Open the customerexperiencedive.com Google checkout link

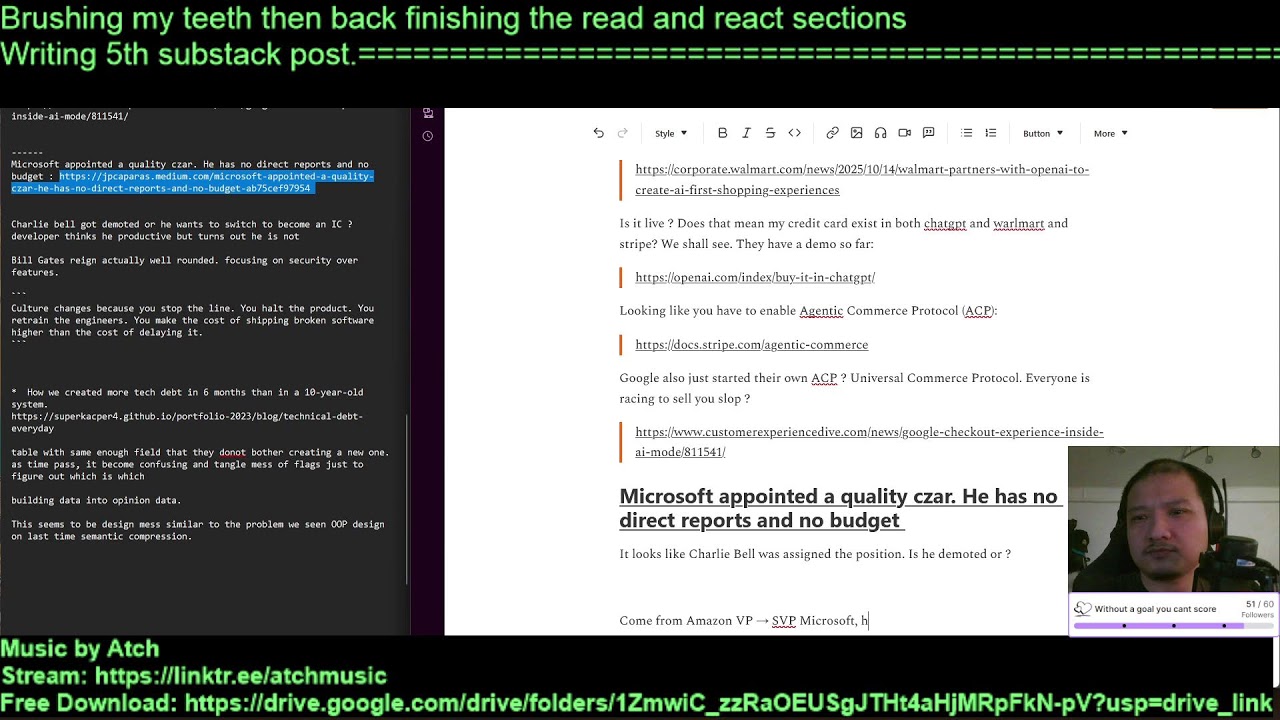pos(869,442)
